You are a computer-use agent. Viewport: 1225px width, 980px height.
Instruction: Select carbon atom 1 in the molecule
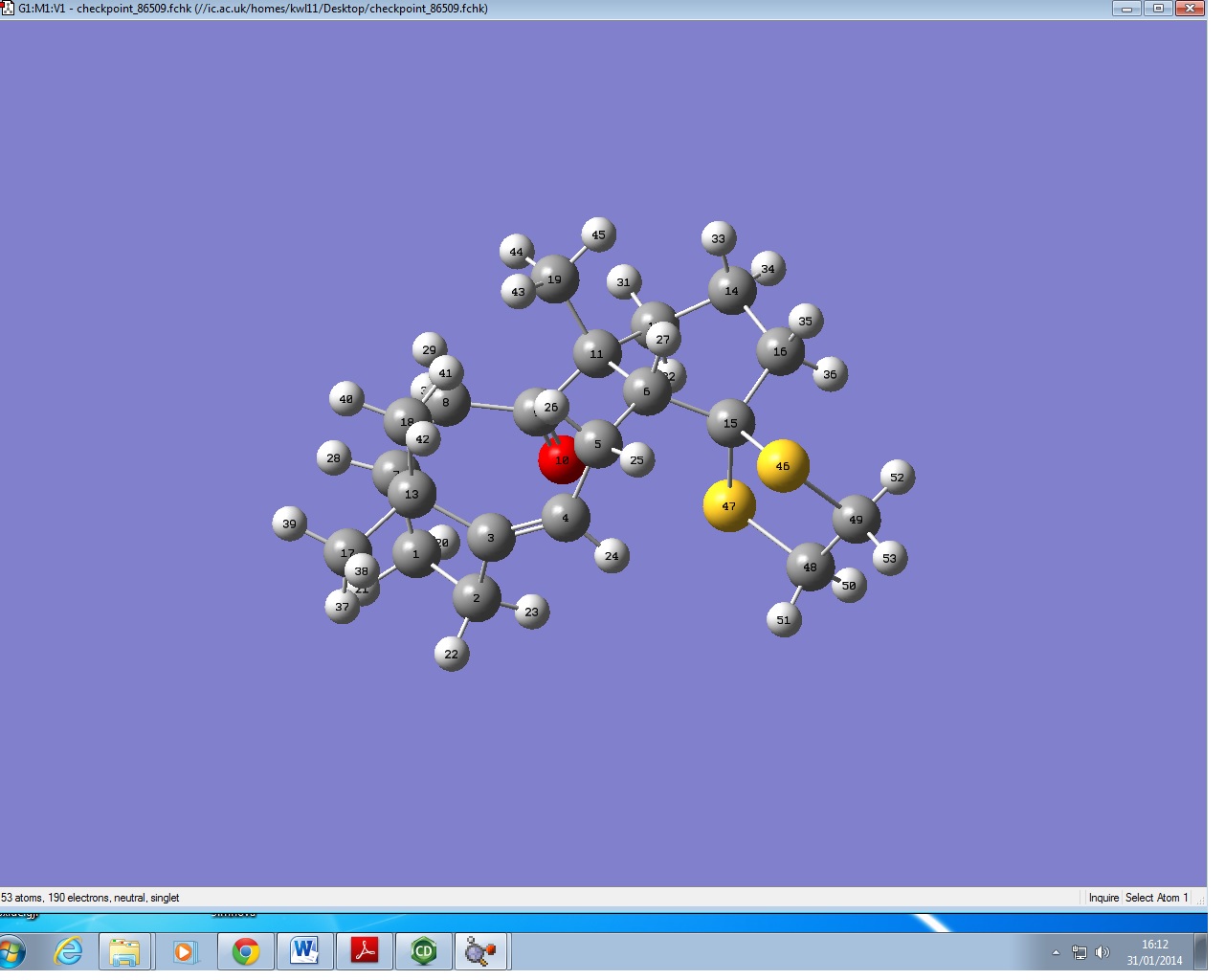[x=416, y=554]
